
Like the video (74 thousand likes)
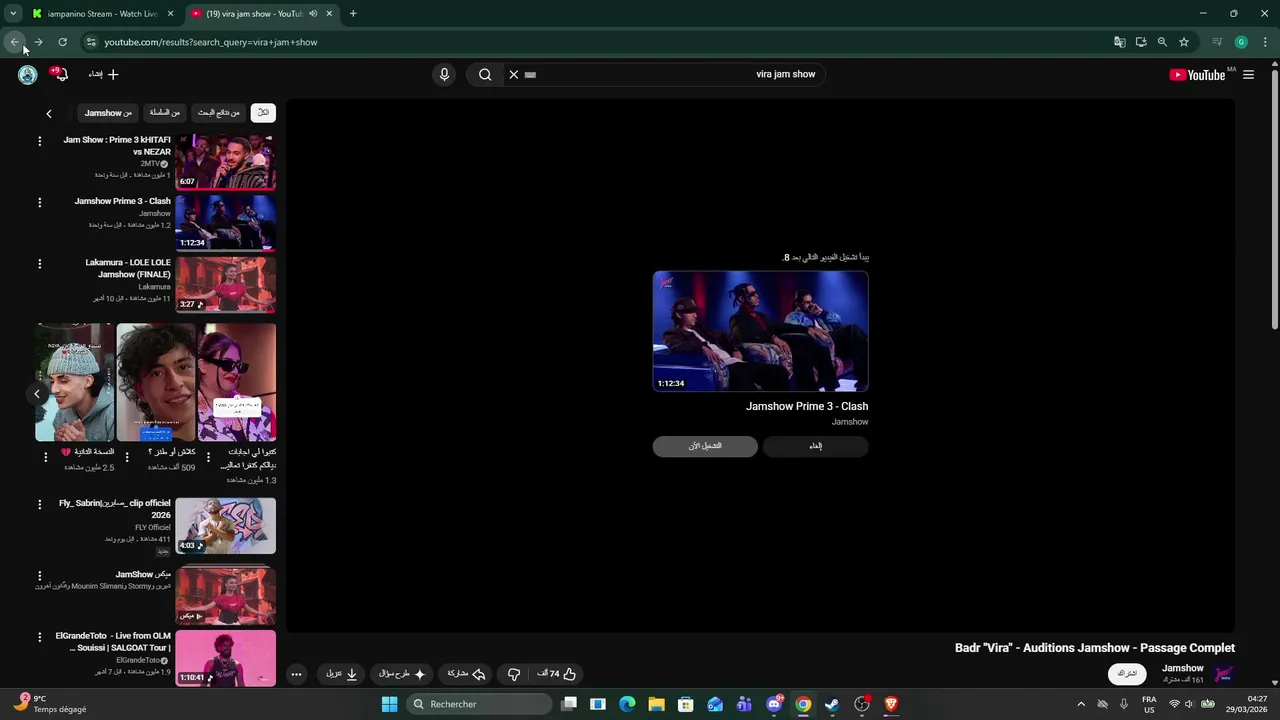(556, 674)
